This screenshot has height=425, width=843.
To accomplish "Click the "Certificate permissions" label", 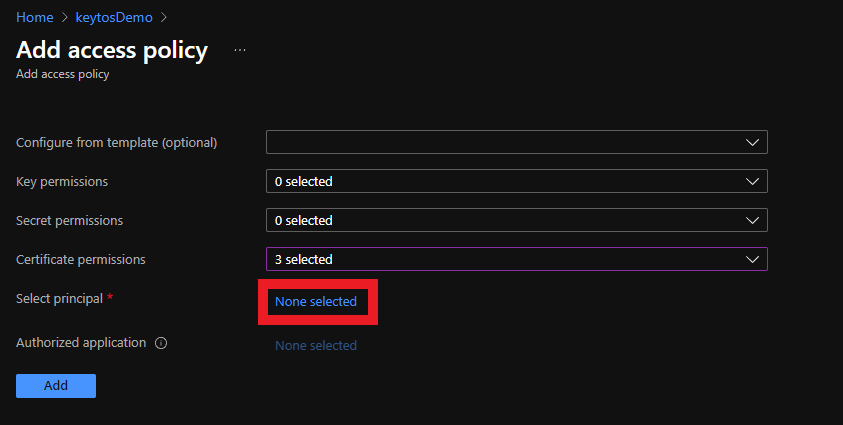I will [81, 259].
